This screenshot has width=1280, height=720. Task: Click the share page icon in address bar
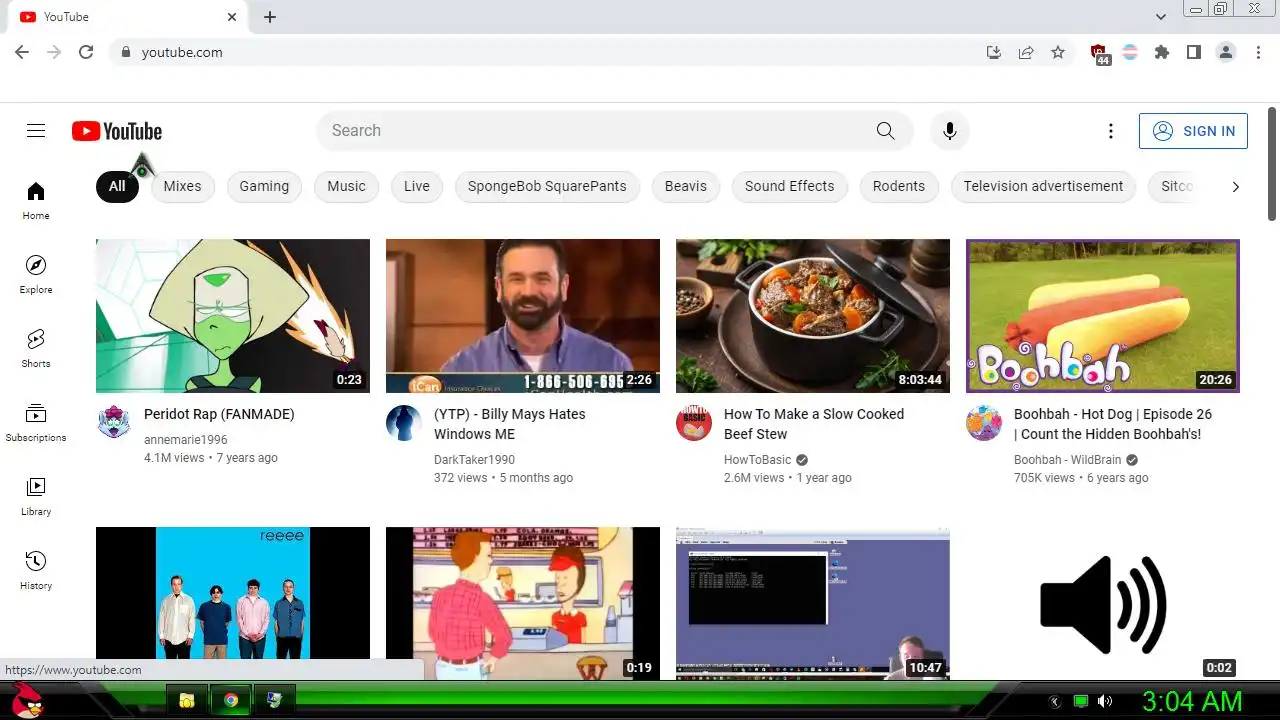click(1026, 52)
